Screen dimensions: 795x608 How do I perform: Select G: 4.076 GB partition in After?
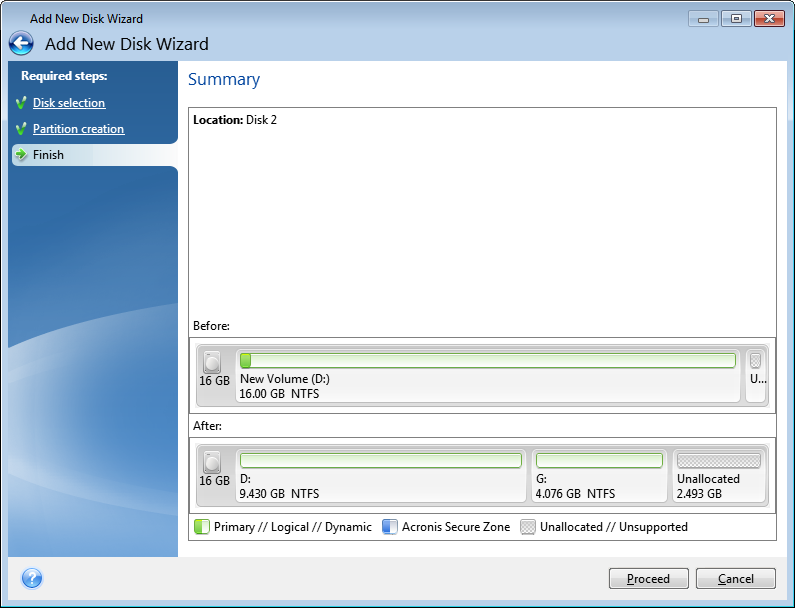599,475
